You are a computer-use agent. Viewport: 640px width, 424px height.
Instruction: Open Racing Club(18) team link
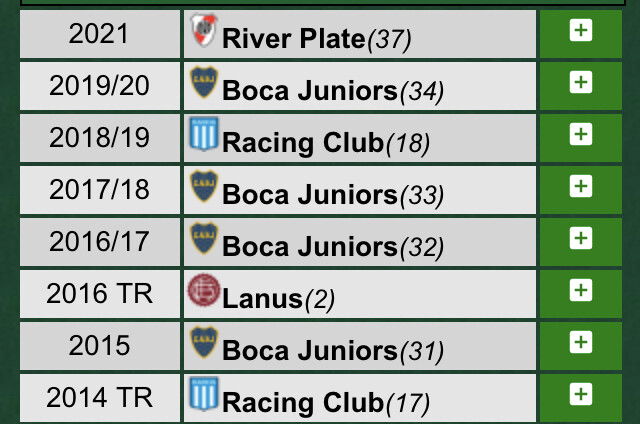pos(326,143)
